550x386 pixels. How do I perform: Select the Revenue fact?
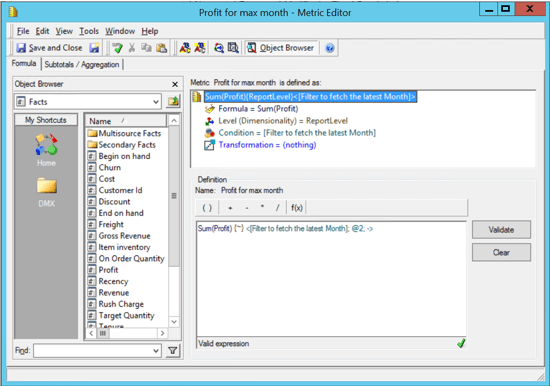[108, 293]
